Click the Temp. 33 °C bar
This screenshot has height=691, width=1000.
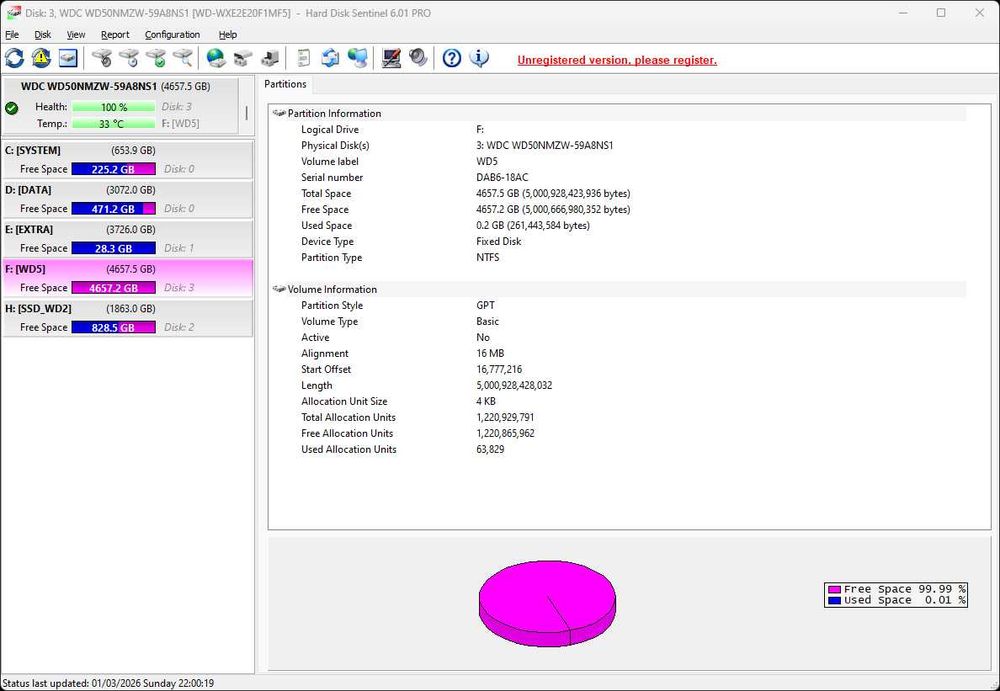pyautogui.click(x=114, y=124)
